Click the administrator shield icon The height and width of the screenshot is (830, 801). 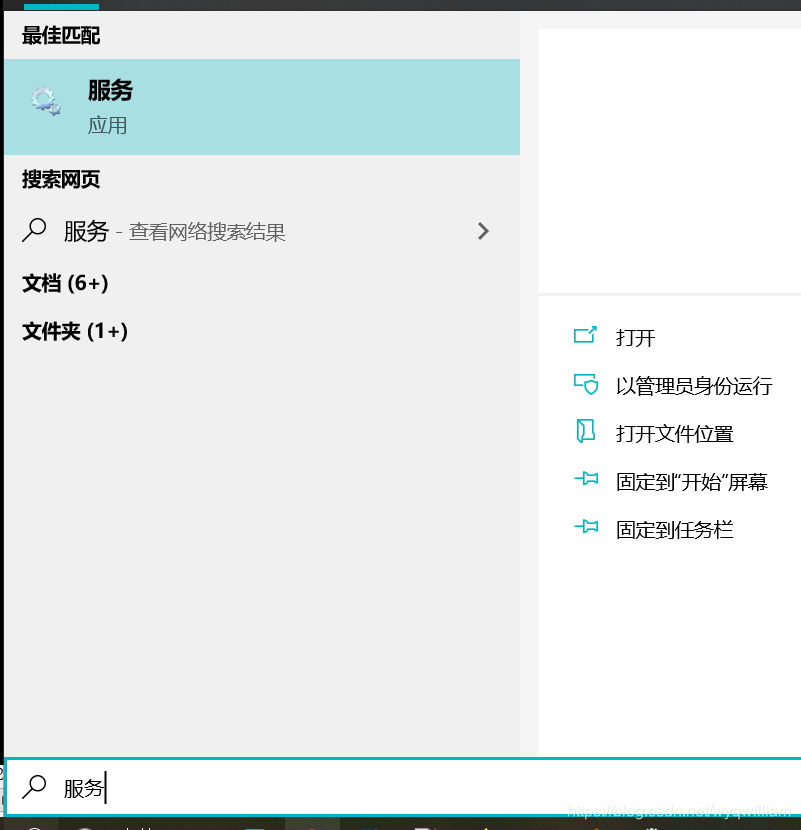[586, 384]
